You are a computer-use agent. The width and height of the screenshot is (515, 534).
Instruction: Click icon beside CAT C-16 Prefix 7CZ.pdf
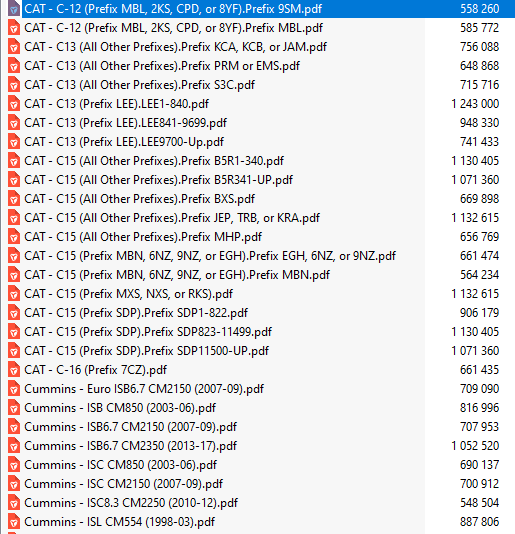(14, 370)
